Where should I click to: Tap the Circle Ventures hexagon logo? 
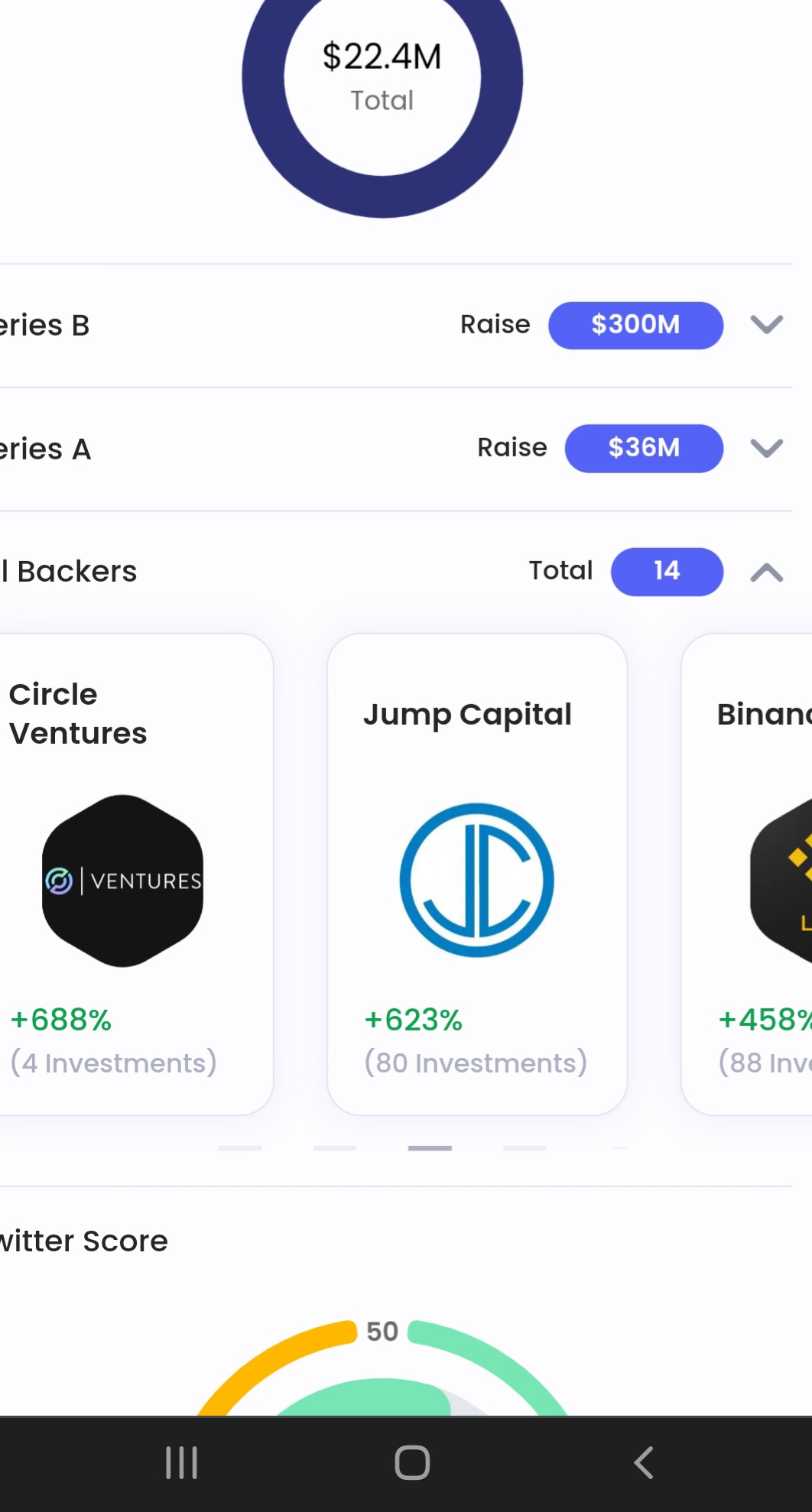point(122,881)
